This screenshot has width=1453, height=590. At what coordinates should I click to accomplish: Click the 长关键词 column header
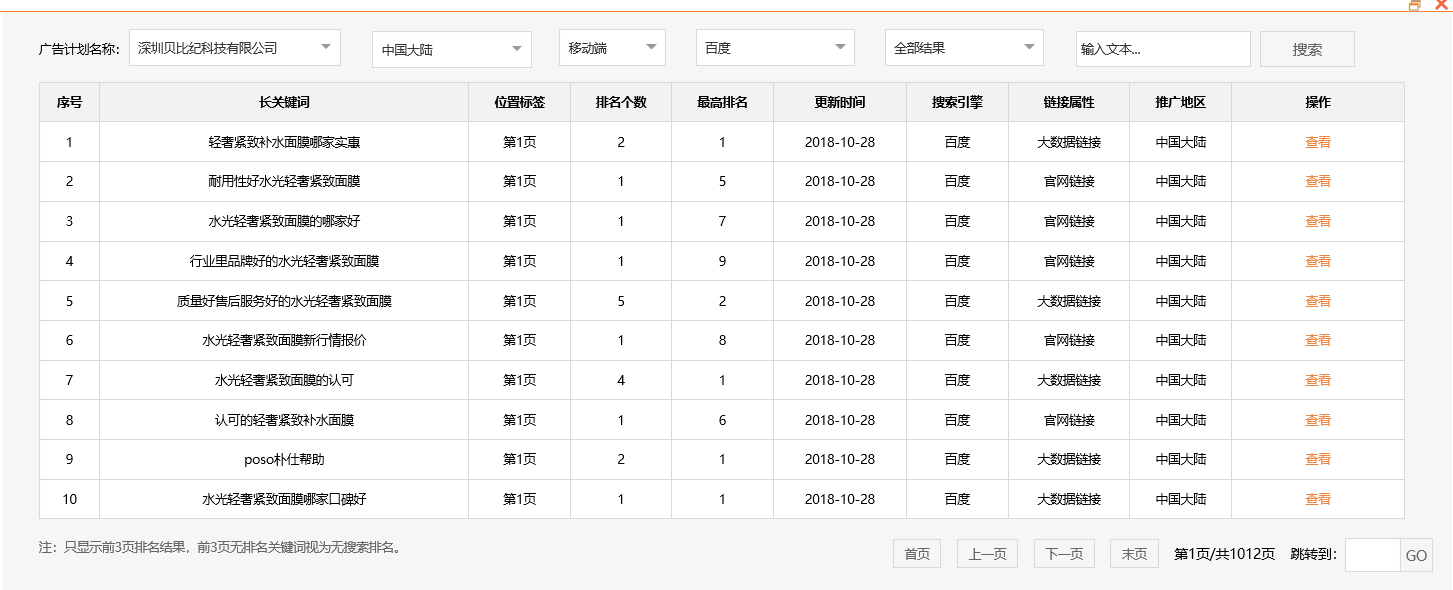(283, 101)
